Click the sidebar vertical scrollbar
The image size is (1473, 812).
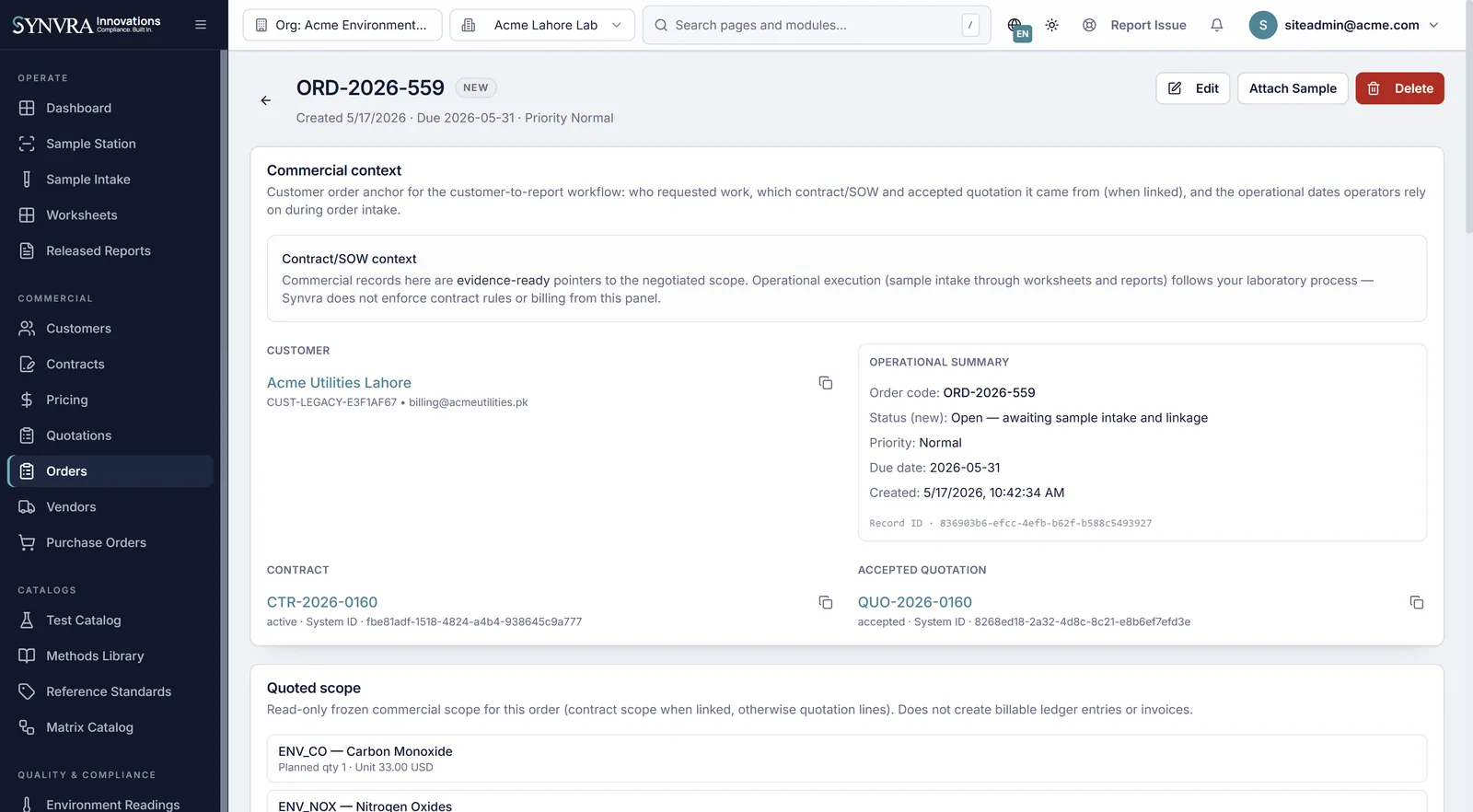point(224,431)
